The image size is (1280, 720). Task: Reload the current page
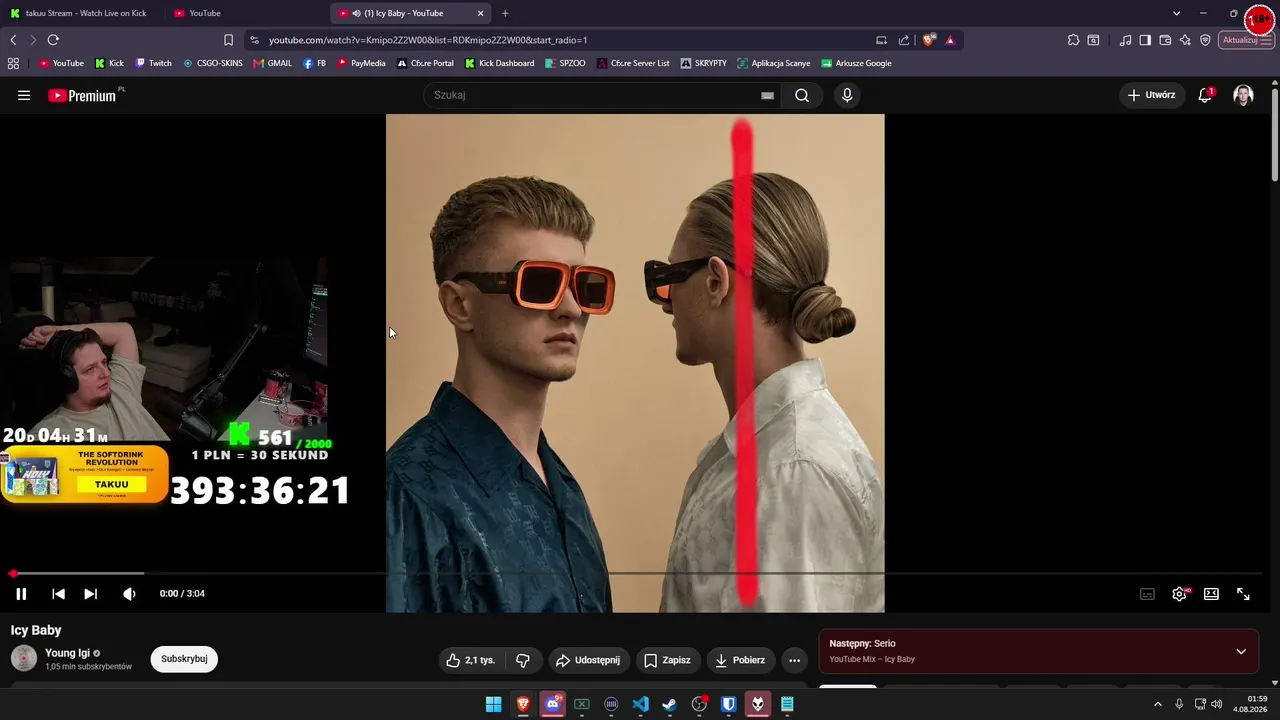coord(53,40)
